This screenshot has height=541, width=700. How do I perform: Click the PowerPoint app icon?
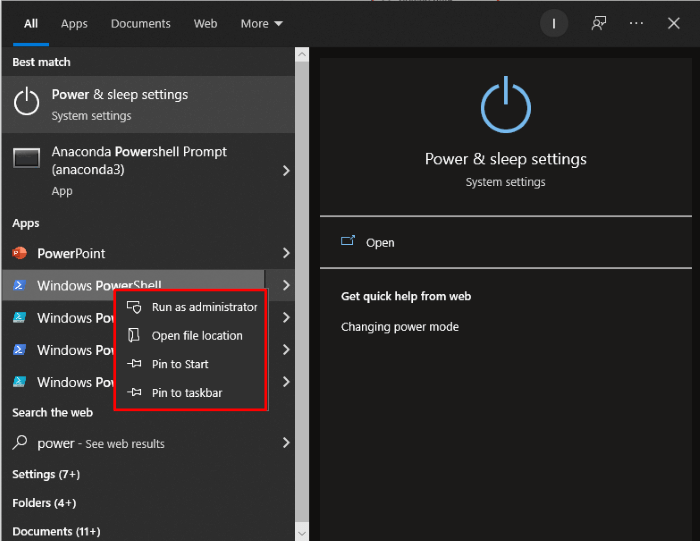[x=19, y=253]
